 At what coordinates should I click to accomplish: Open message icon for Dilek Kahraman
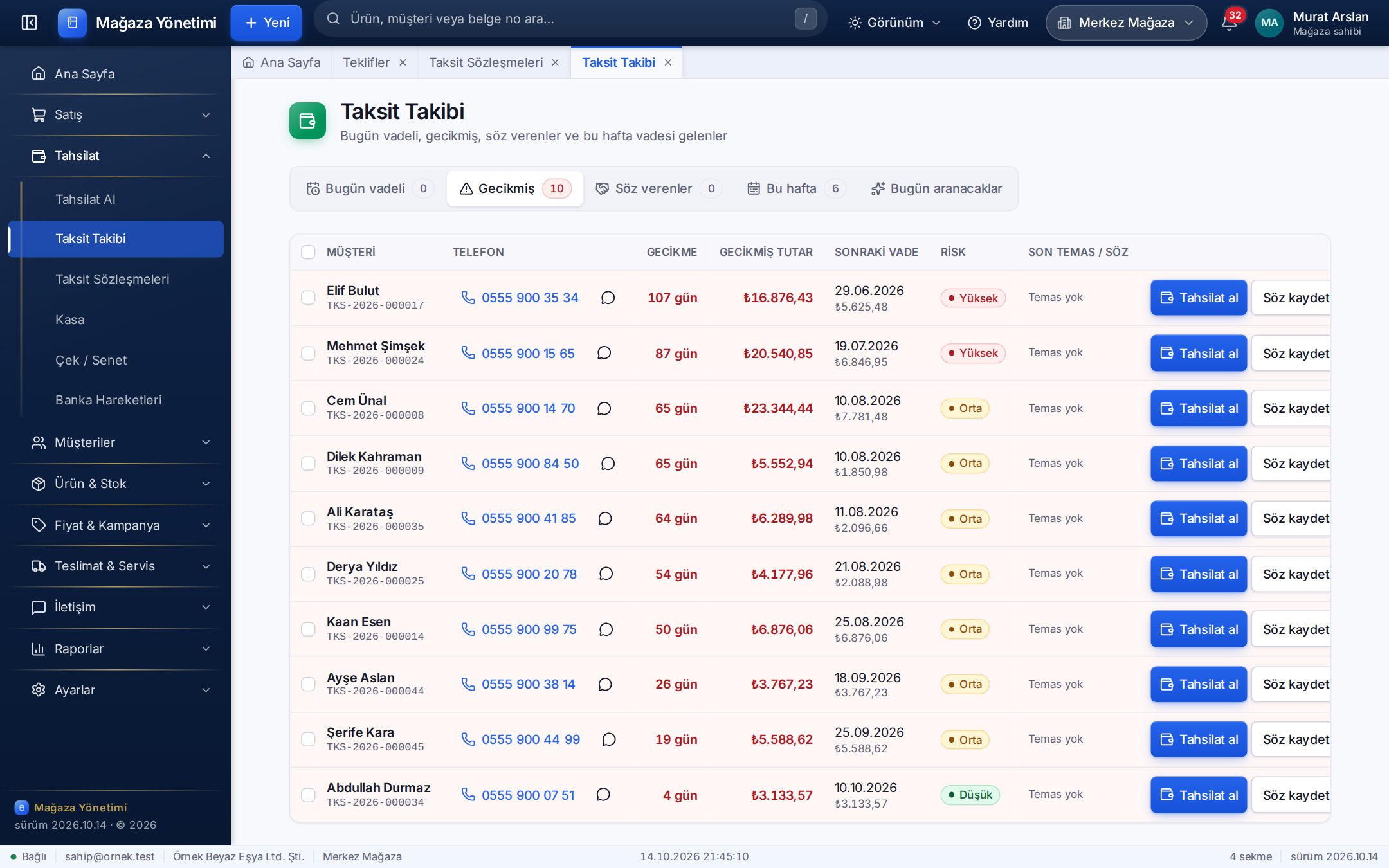point(608,464)
